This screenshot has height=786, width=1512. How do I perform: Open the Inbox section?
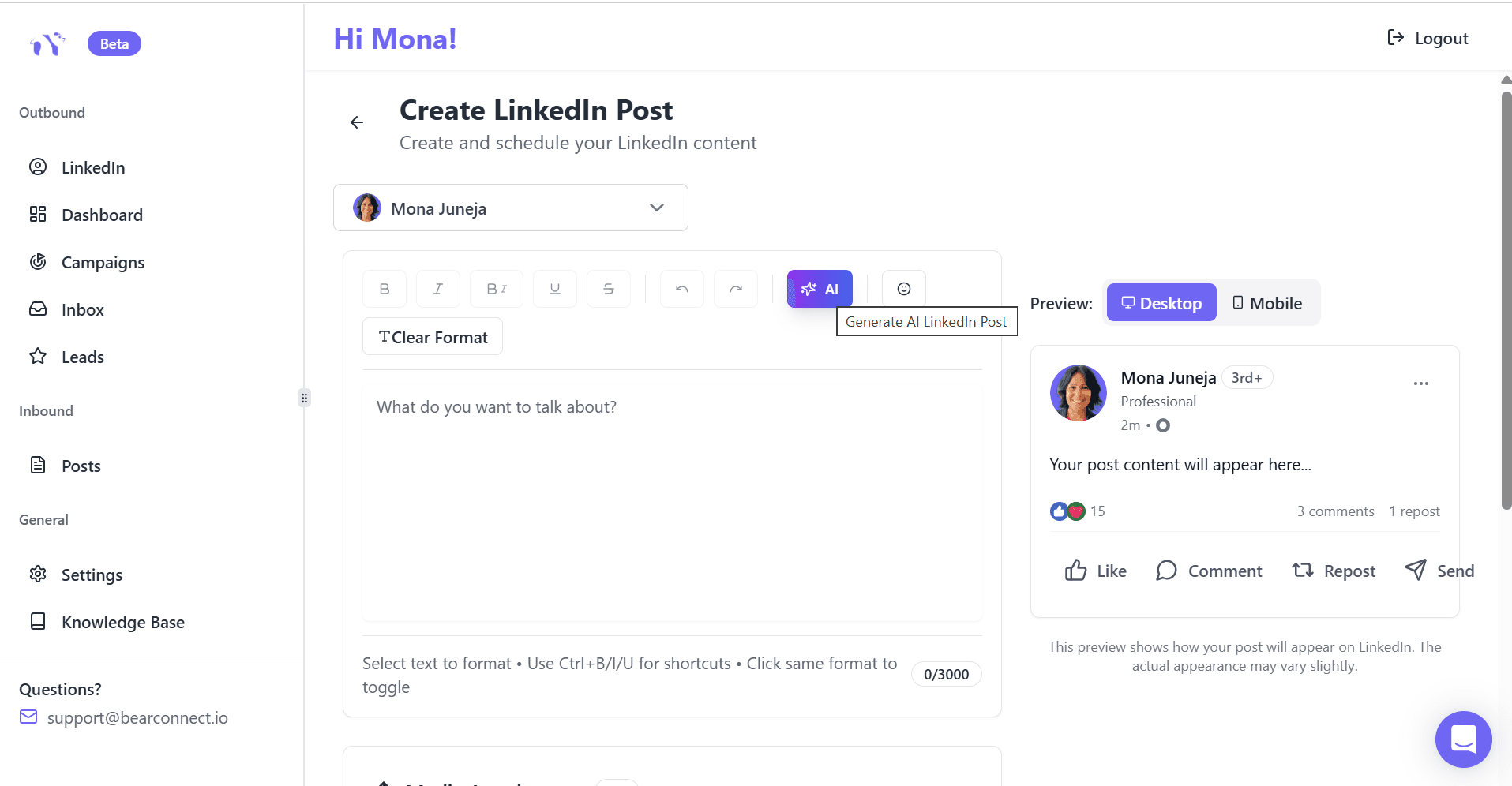click(x=83, y=309)
